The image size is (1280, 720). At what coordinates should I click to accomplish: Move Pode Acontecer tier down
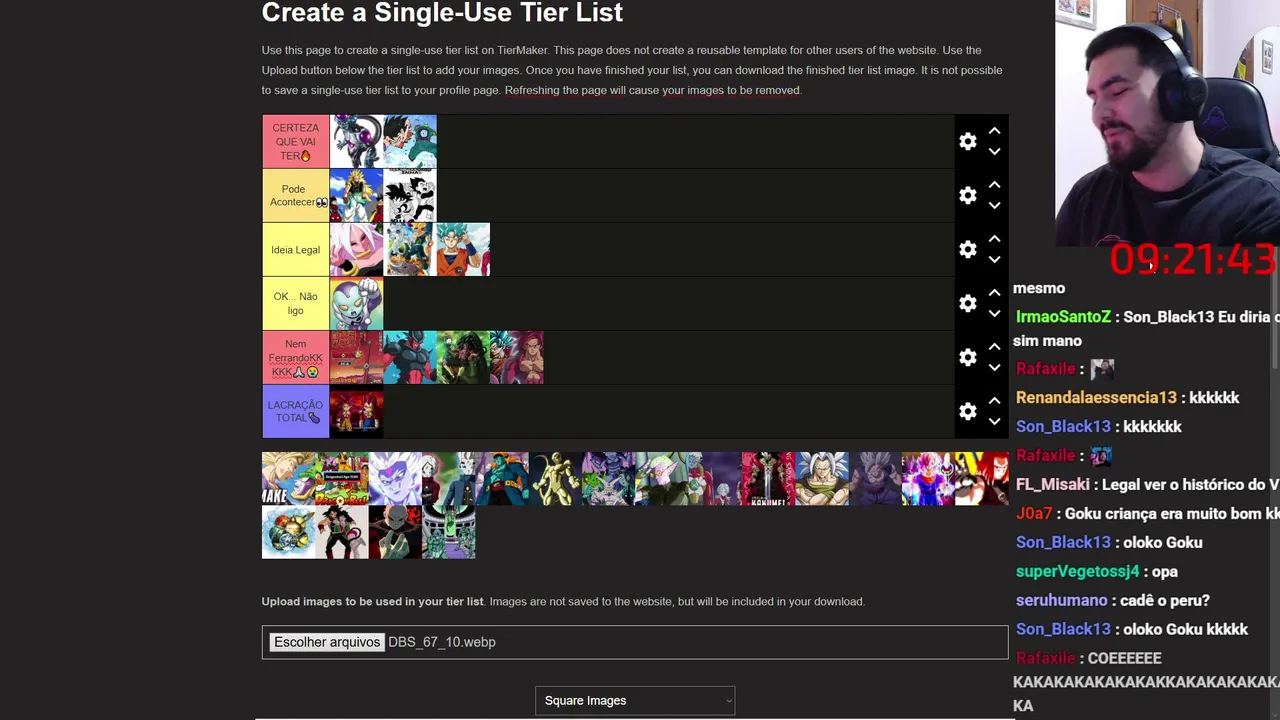click(994, 206)
